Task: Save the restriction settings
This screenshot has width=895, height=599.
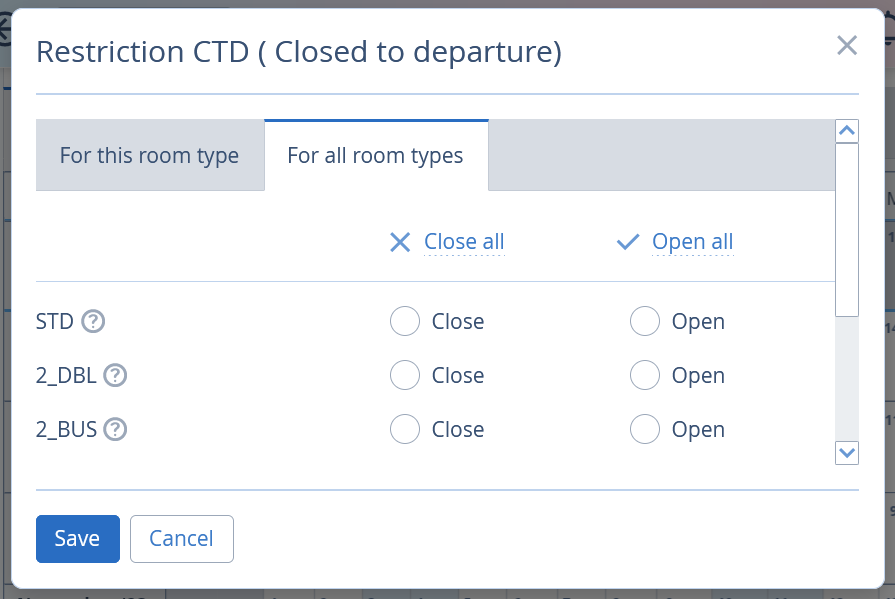Action: click(x=78, y=538)
